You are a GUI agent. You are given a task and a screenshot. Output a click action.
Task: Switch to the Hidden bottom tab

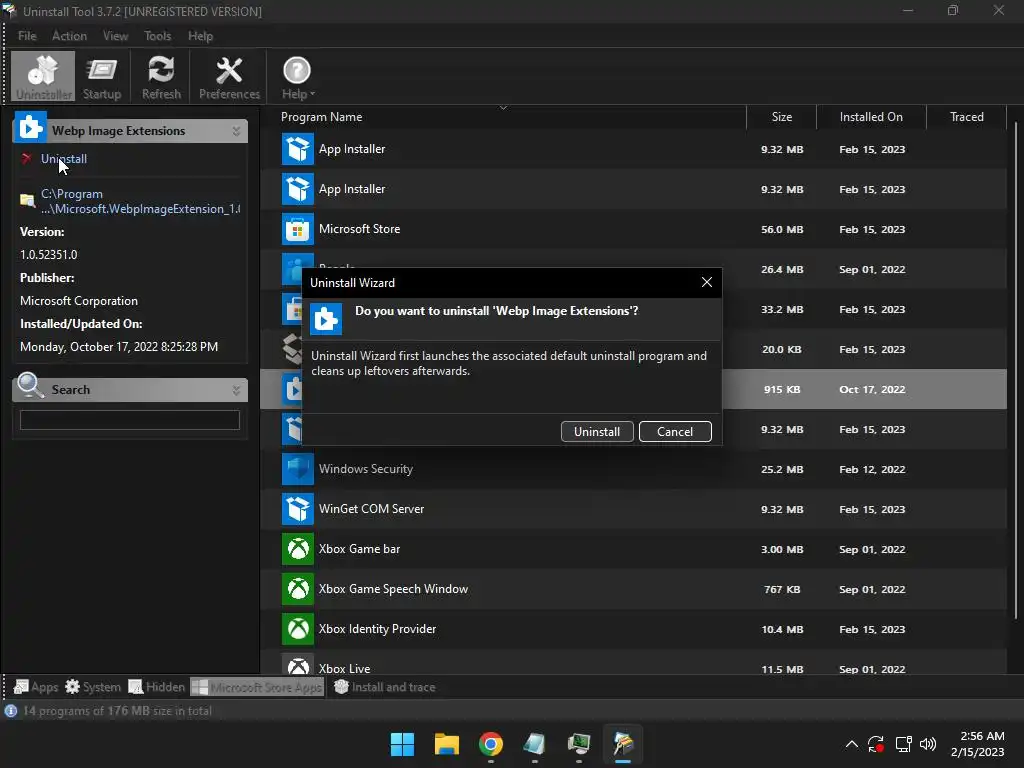coord(157,687)
